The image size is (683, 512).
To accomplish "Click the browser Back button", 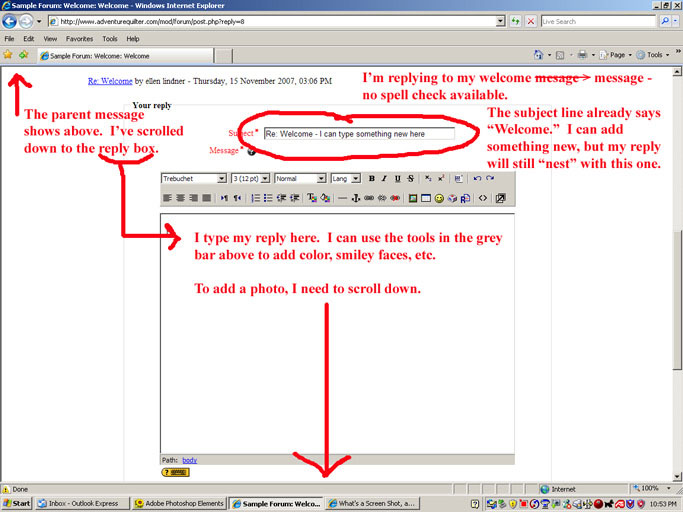I will [x=10, y=21].
